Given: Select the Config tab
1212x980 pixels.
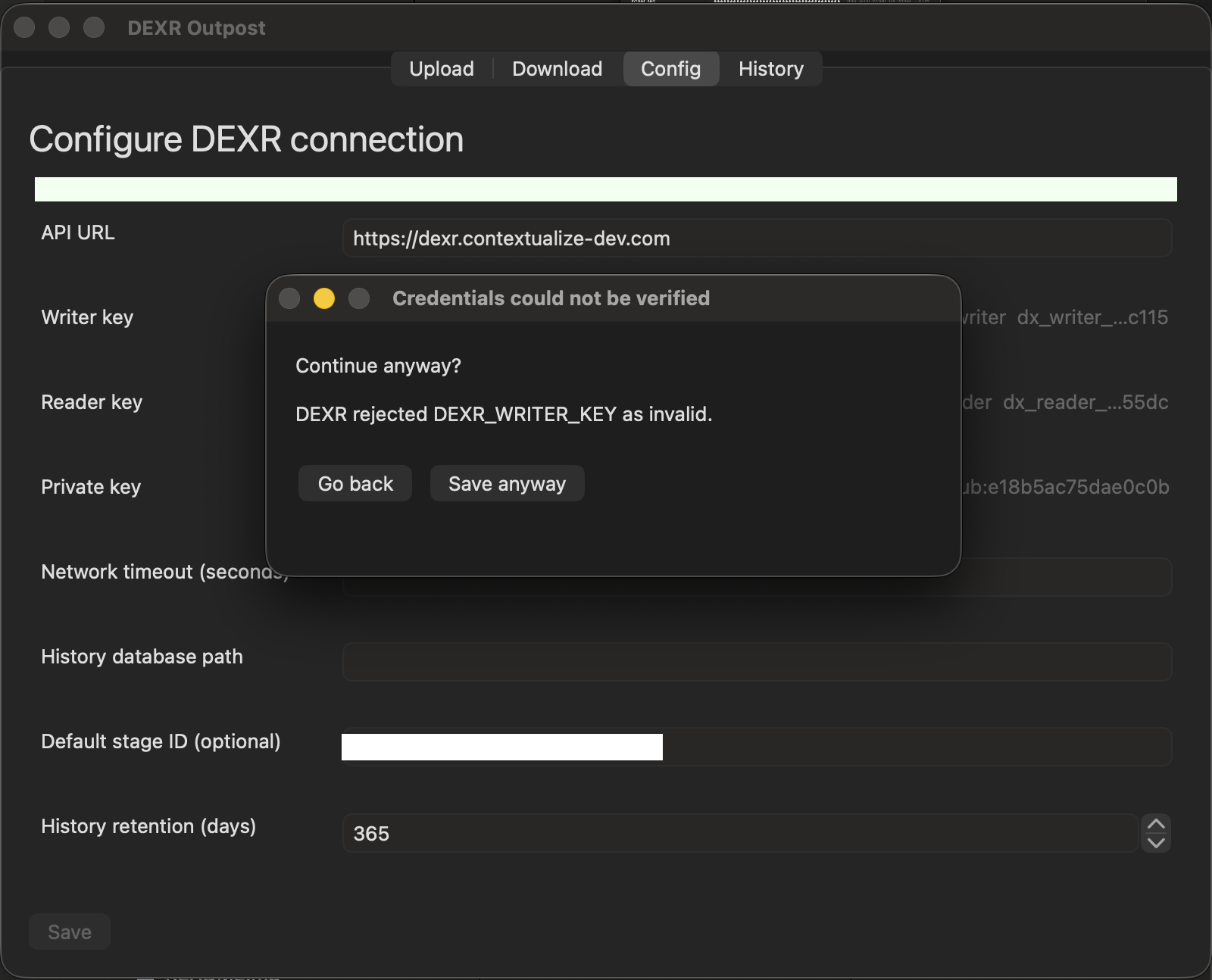Looking at the screenshot, I should pyautogui.click(x=671, y=69).
